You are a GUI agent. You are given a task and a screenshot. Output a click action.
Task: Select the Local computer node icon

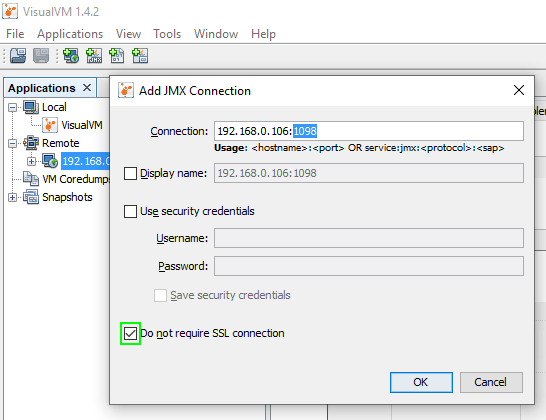(x=31, y=107)
